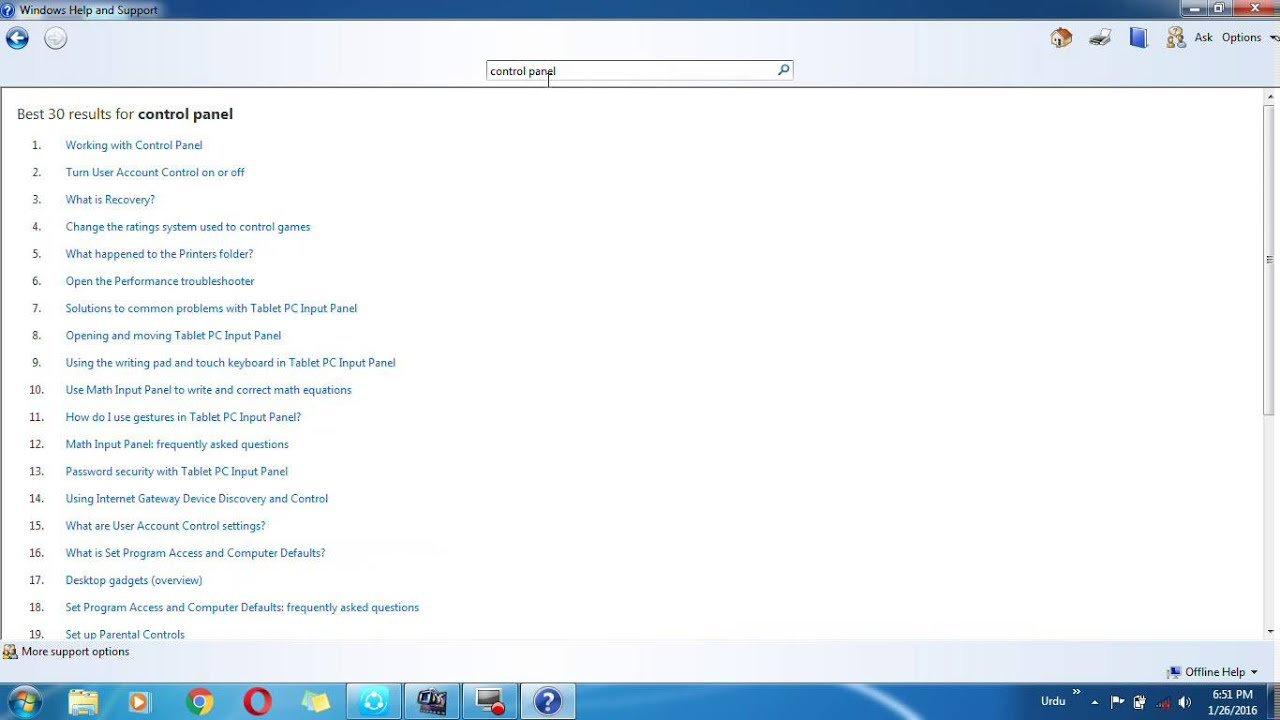Screen dimensions: 1280x720
Task: Open What happened to the Printers folder?
Action: [160, 254]
